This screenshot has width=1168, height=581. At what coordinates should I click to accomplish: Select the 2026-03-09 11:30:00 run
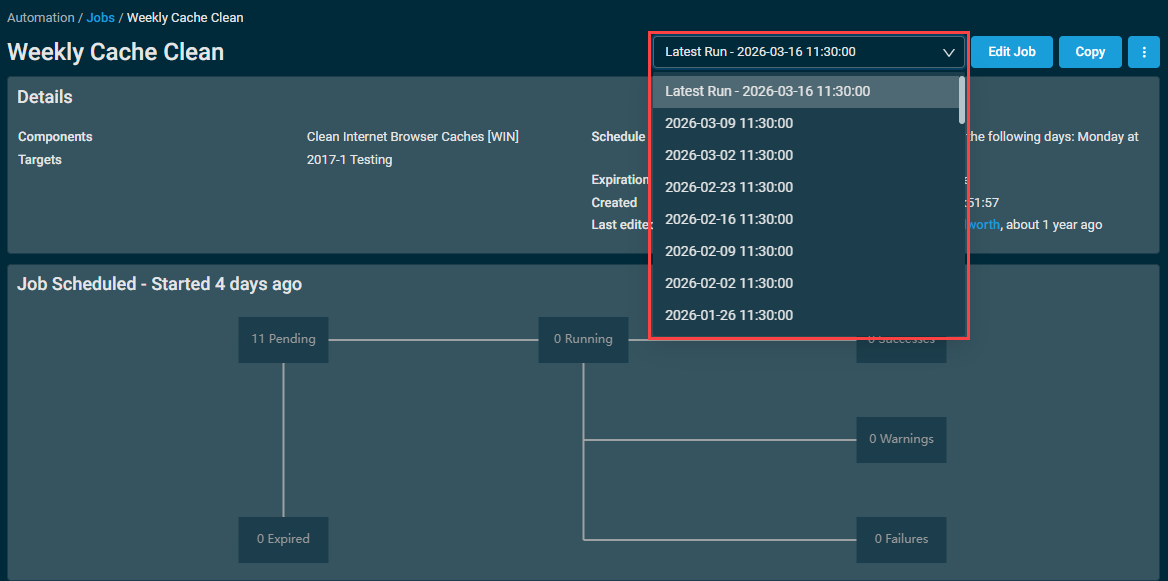[729, 123]
